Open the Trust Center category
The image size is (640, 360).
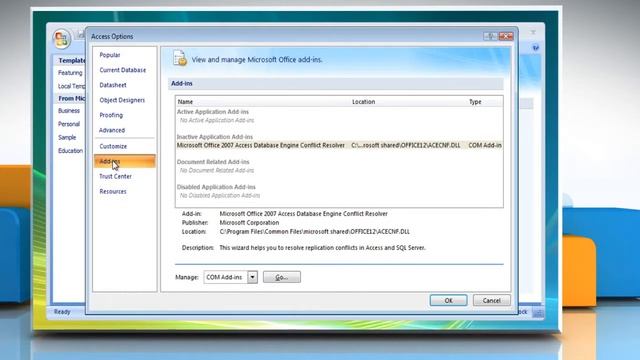click(116, 176)
